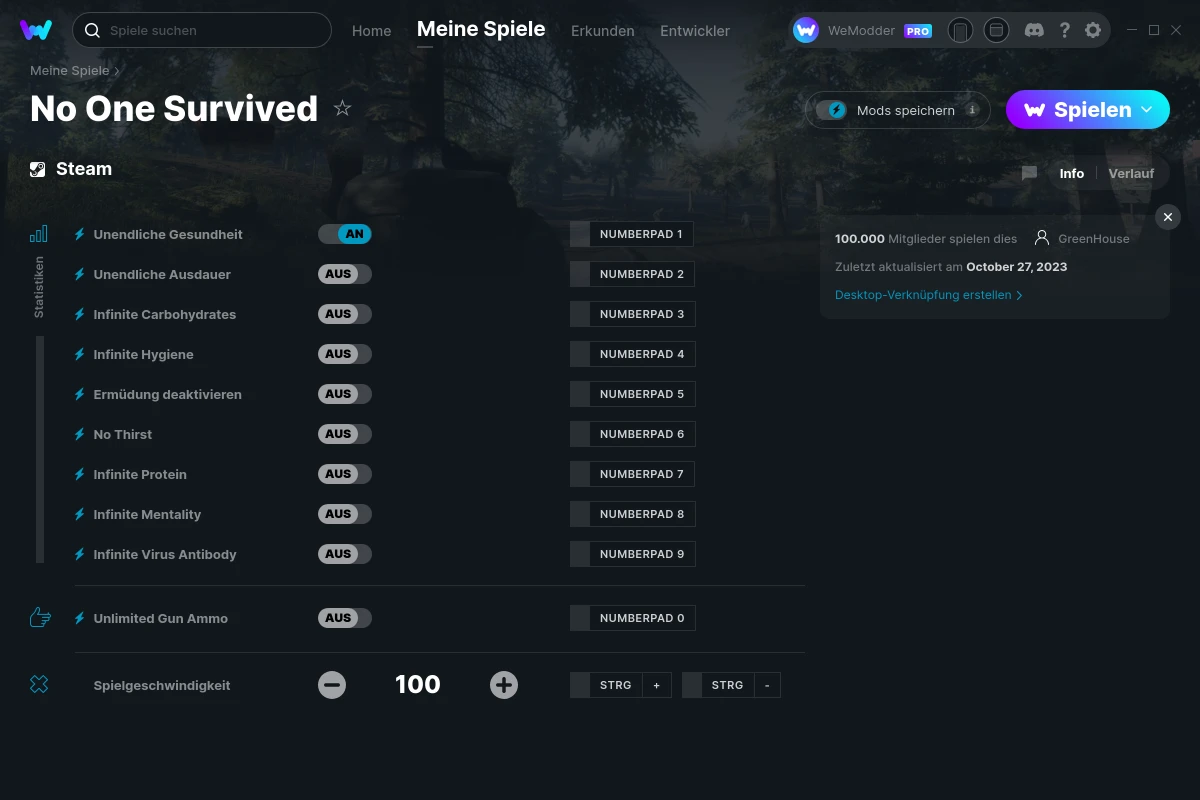Click the lightning icon beside Unlimited Gun Ammo
1200x800 pixels.
tap(80, 618)
